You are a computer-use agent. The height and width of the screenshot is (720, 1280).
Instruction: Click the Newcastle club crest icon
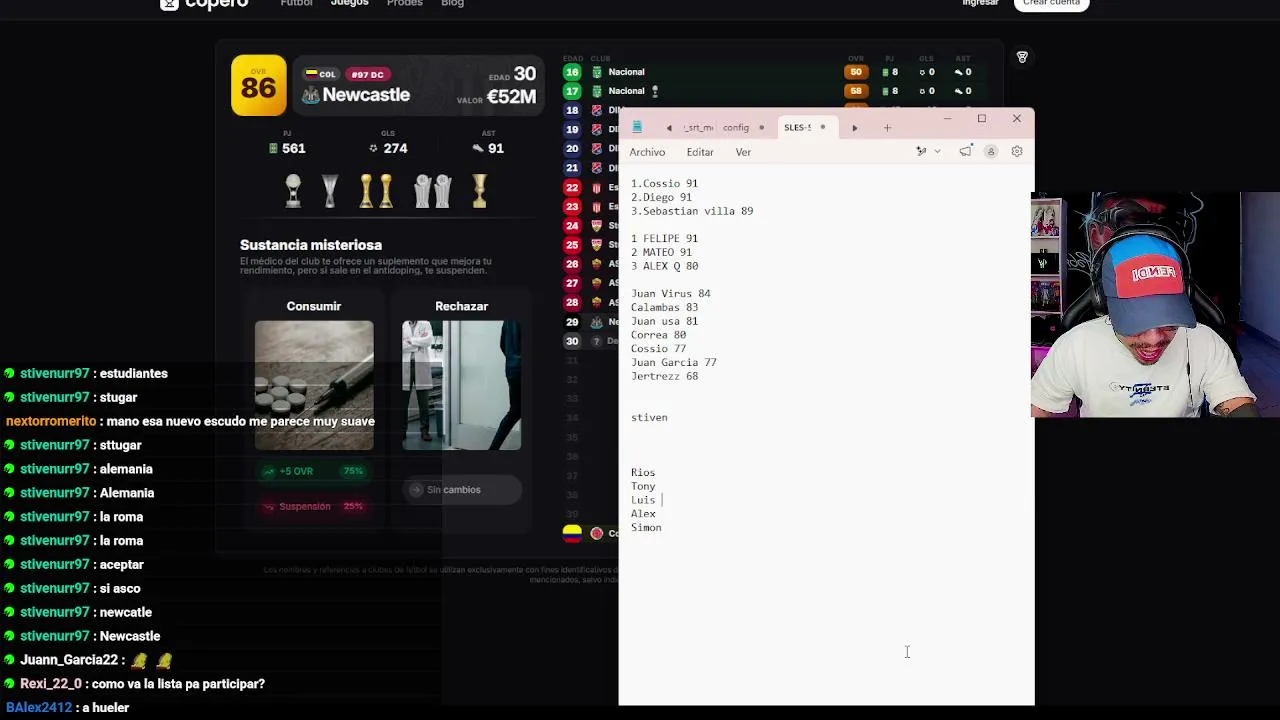(x=311, y=95)
